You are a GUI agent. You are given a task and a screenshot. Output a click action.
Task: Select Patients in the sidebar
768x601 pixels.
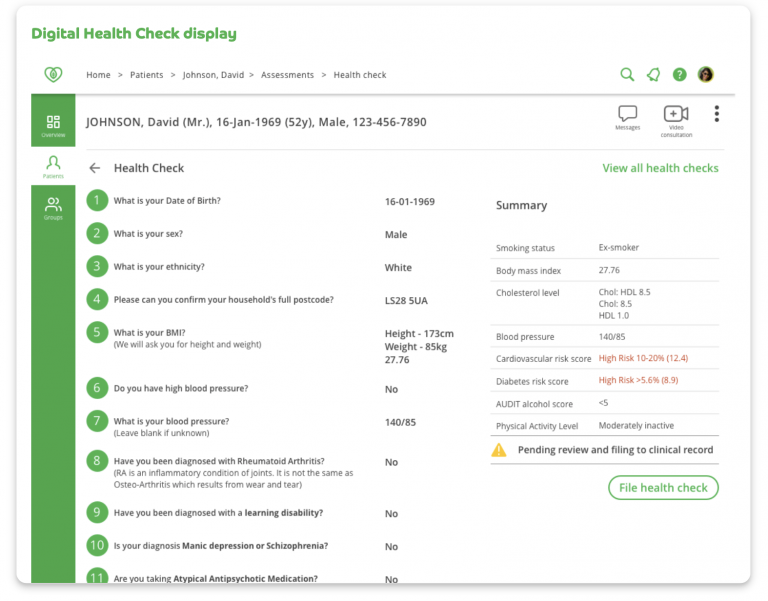[53, 165]
